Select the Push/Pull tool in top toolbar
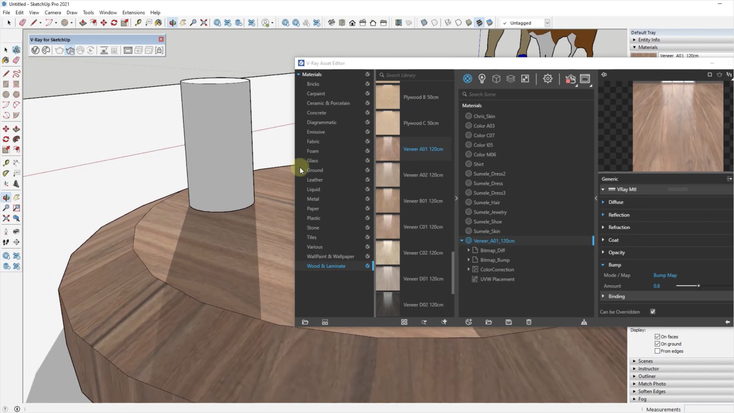Viewport: 734px width, 413px height. 83,22
